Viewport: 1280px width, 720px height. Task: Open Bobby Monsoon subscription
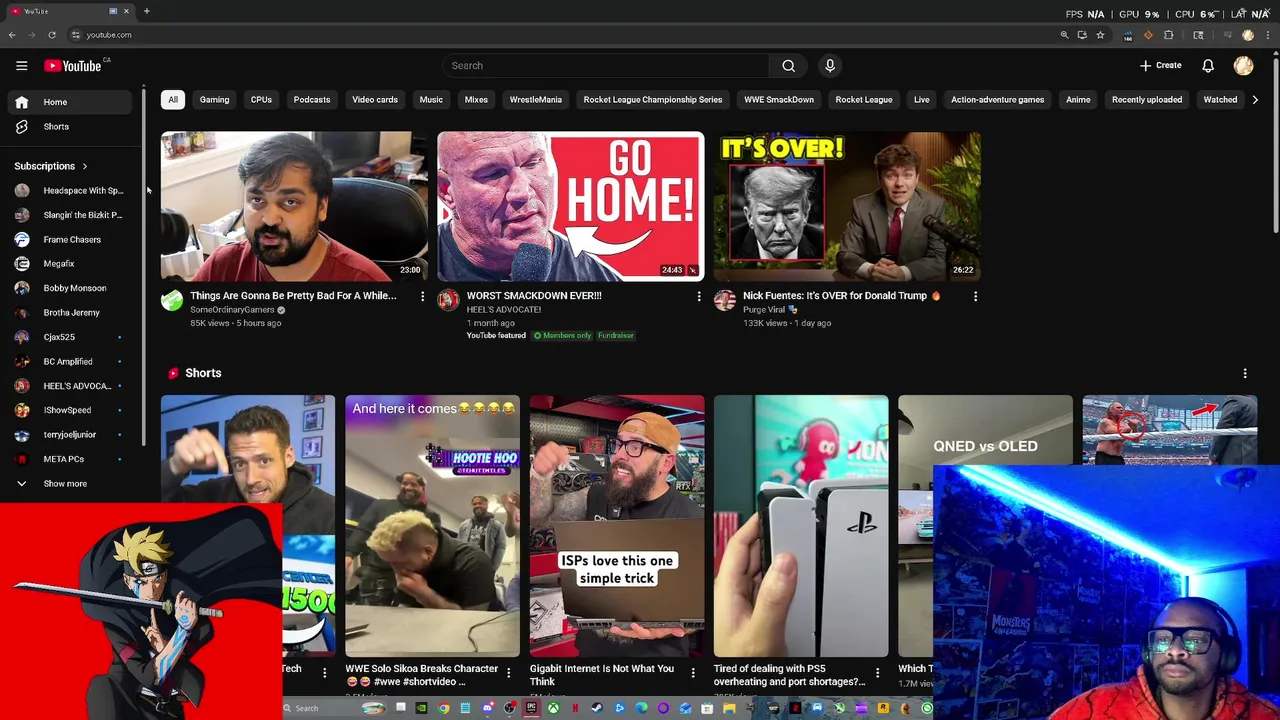(x=70, y=288)
